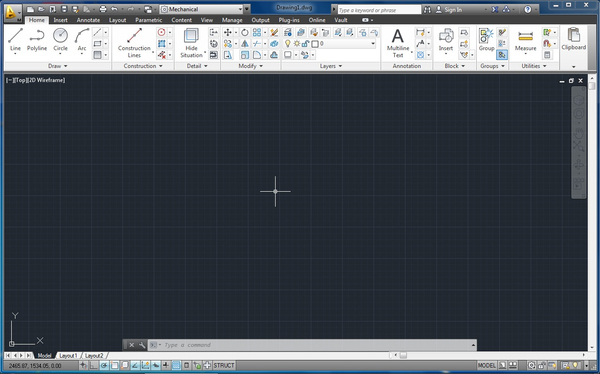Viewport: 600px width, 374px height.
Task: Switch to the Layout1 tab
Action: coord(68,356)
